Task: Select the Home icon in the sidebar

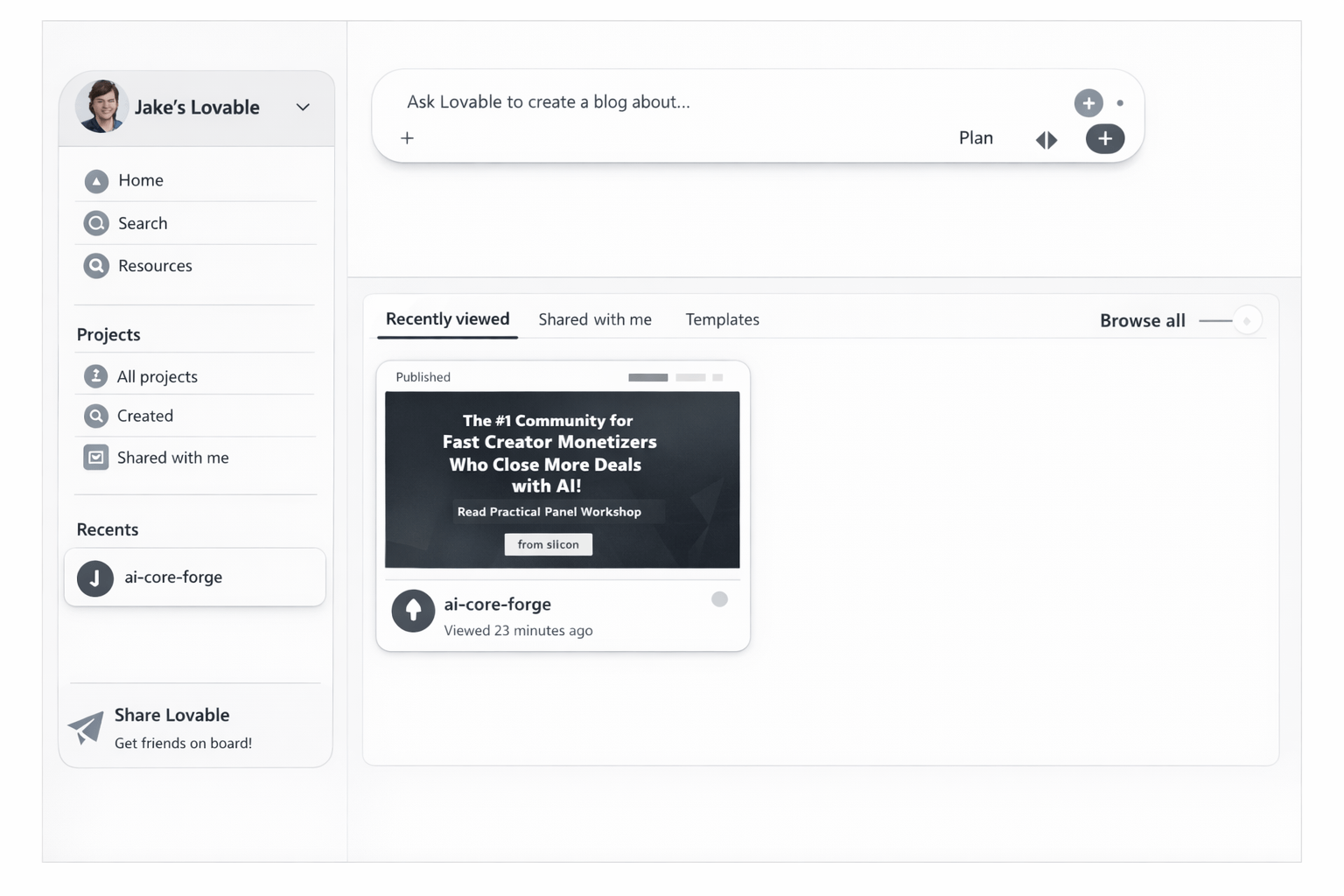Action: click(96, 181)
